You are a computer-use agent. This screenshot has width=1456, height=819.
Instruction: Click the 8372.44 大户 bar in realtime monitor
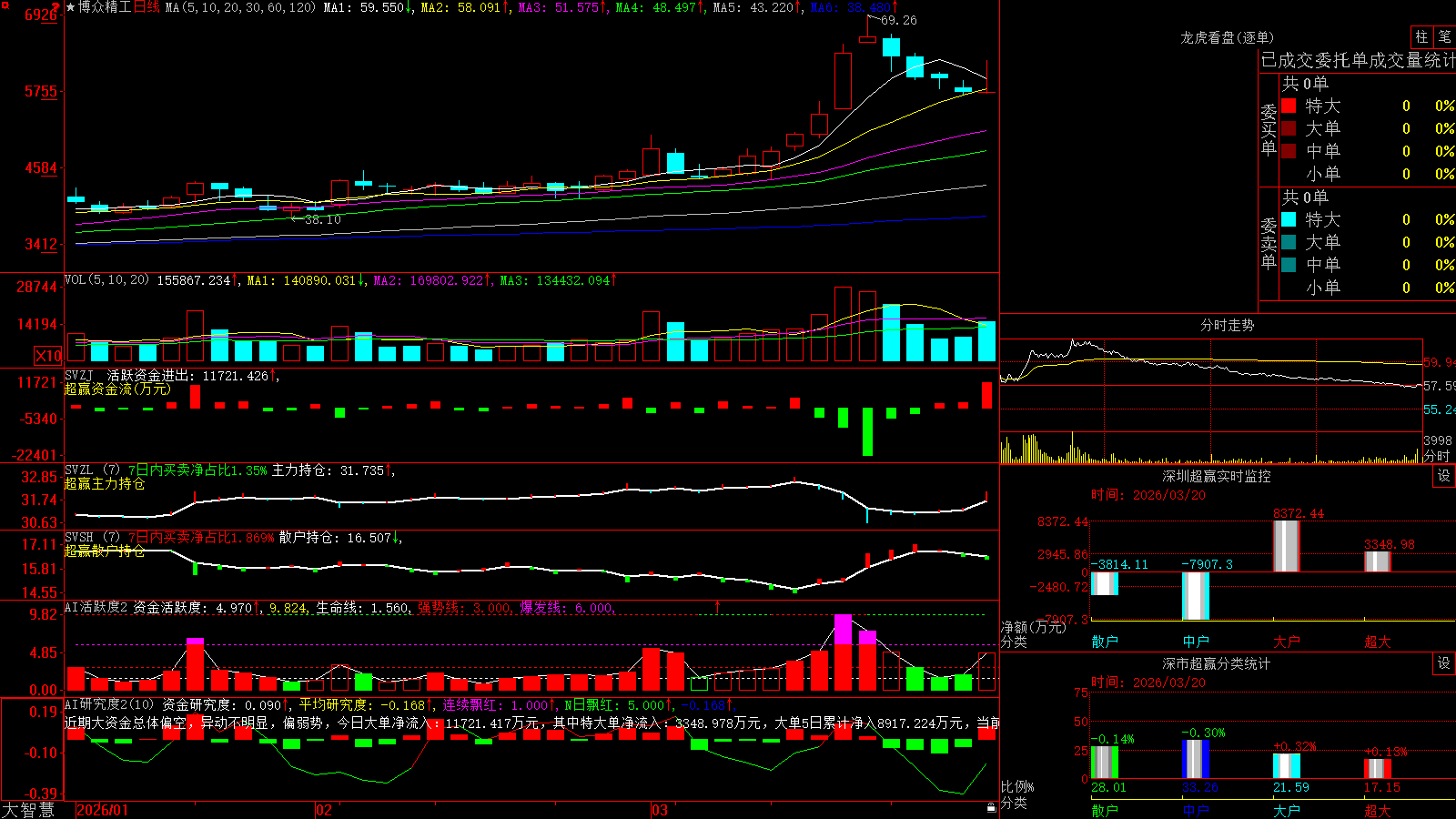(x=1287, y=546)
